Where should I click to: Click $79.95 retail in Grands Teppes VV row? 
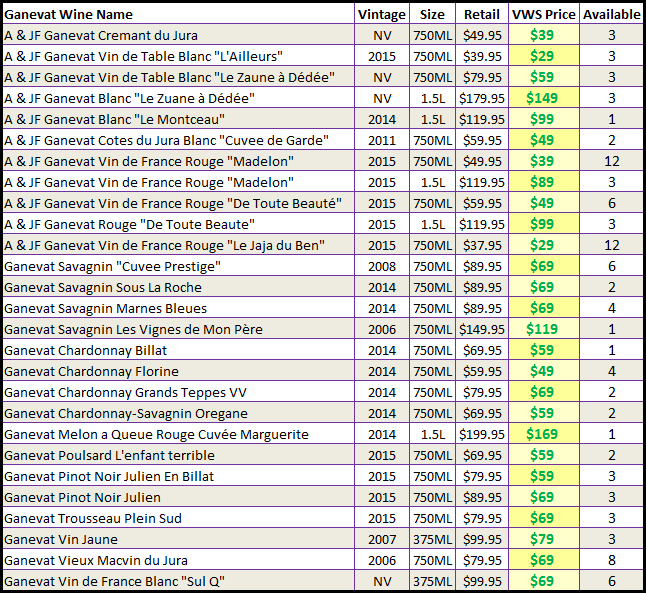[x=482, y=392]
